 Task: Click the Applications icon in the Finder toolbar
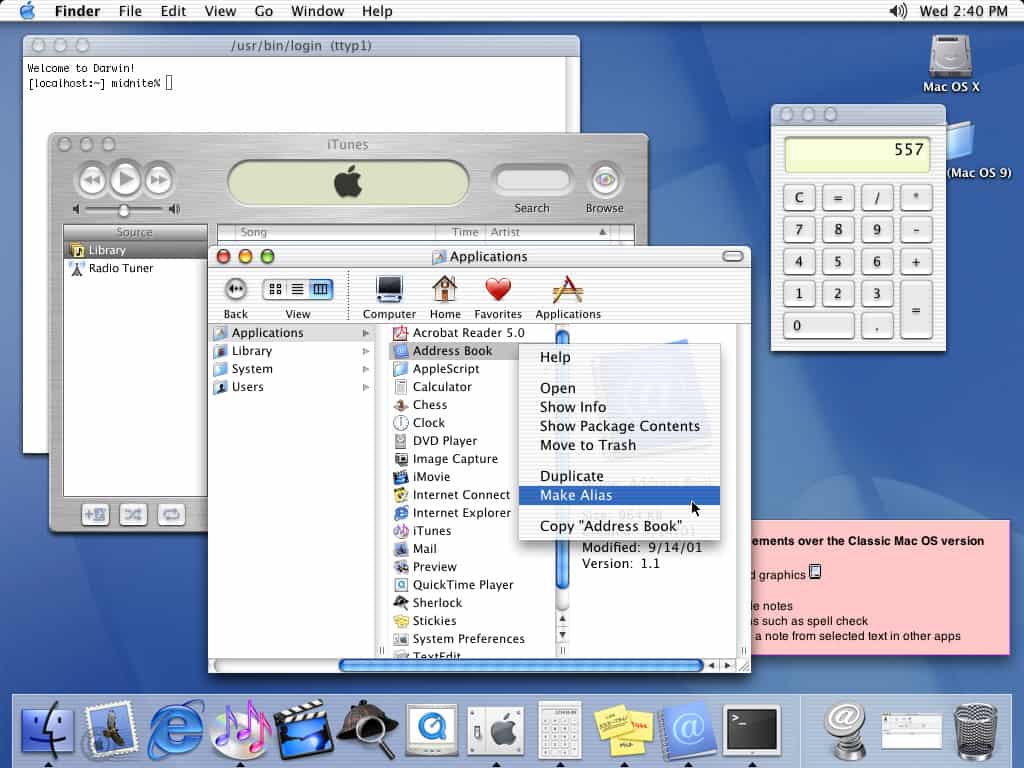click(x=568, y=290)
